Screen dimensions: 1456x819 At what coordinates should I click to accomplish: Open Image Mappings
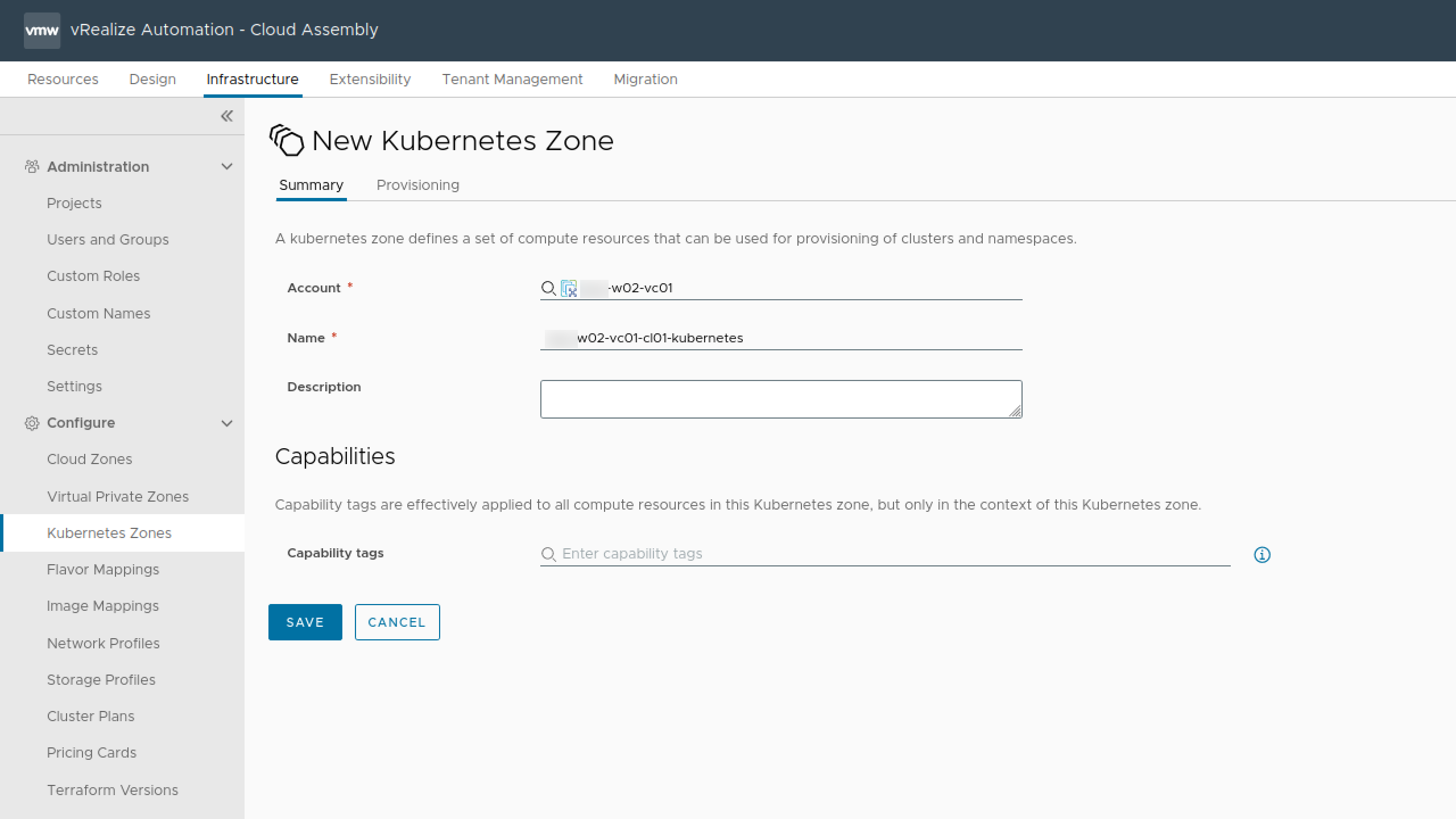click(103, 606)
